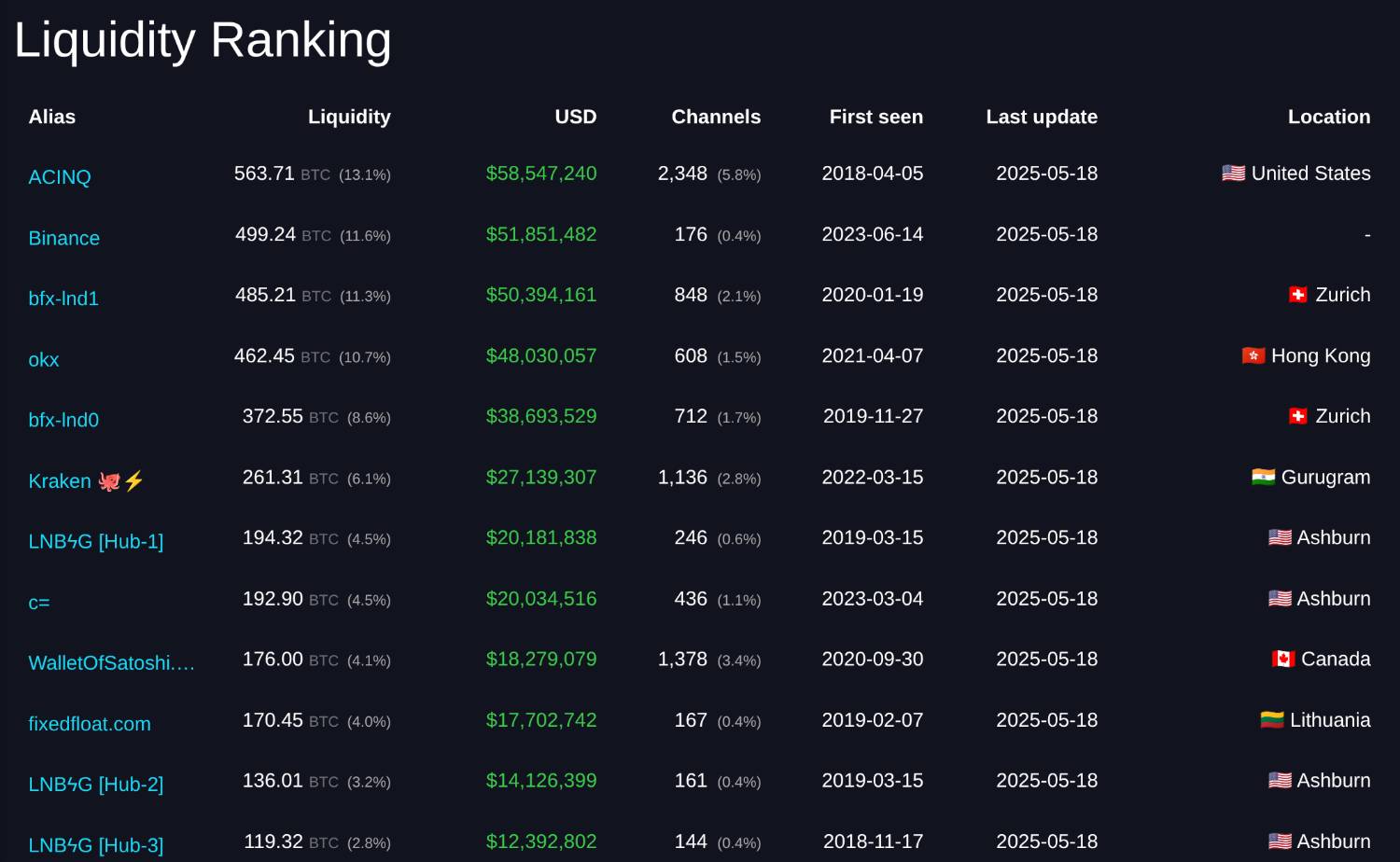Screen dimensions: 1400x862
Task: Click the US flag in LNBϟG [Hub-3] row
Action: point(1280,841)
